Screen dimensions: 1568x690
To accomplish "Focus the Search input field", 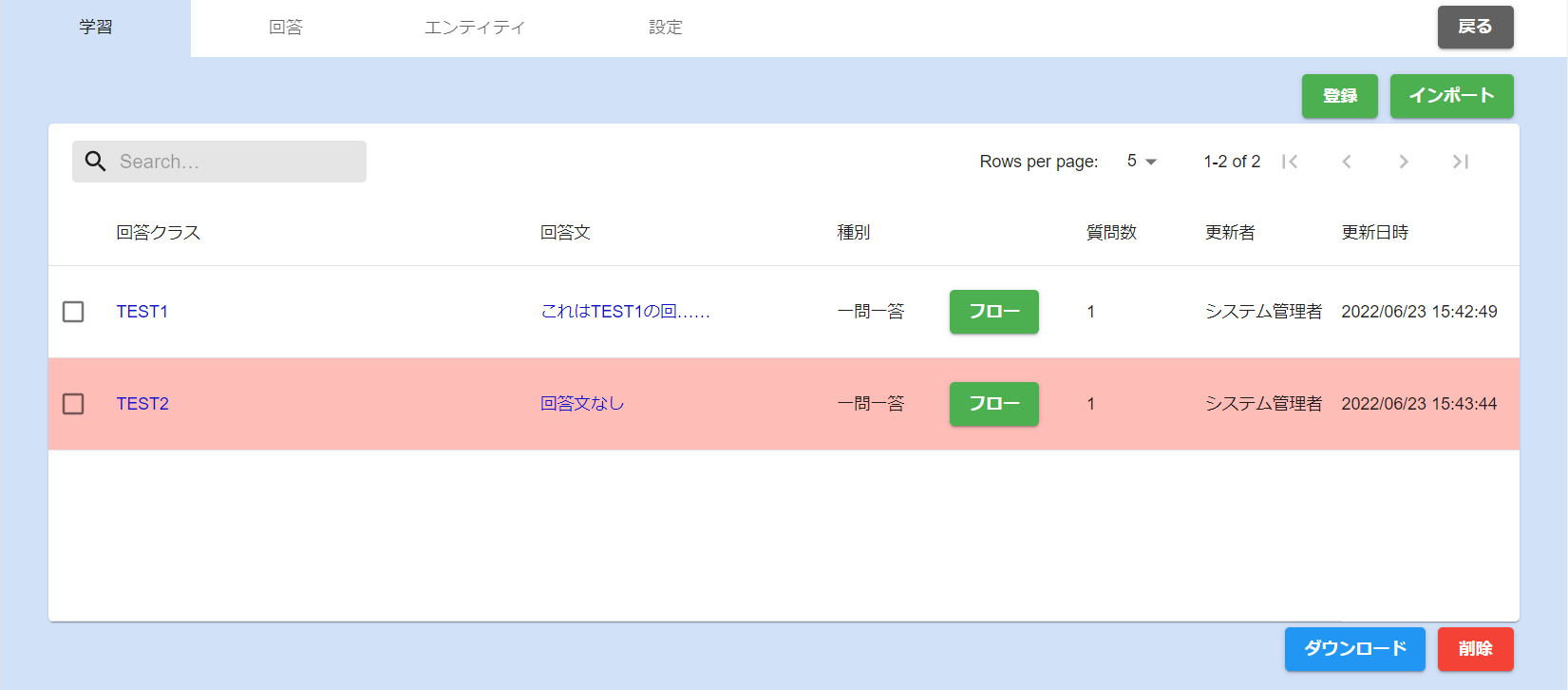I will pos(237,162).
